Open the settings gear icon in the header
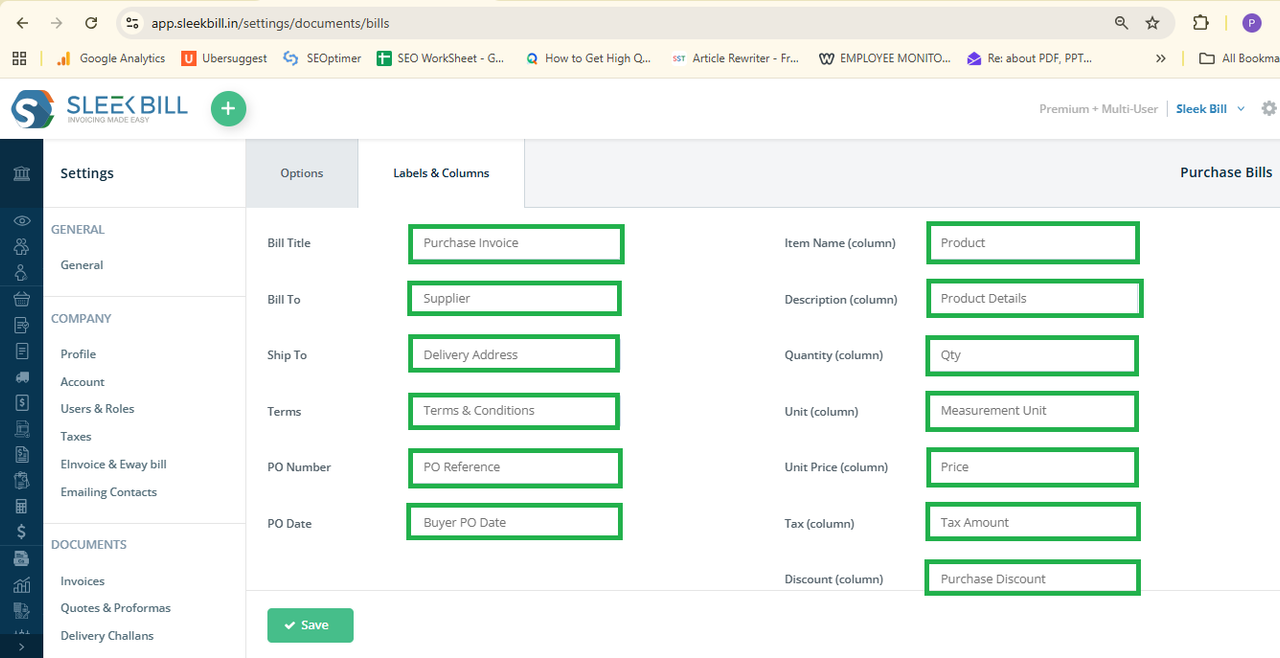Image resolution: width=1280 pixels, height=658 pixels. point(1269,108)
